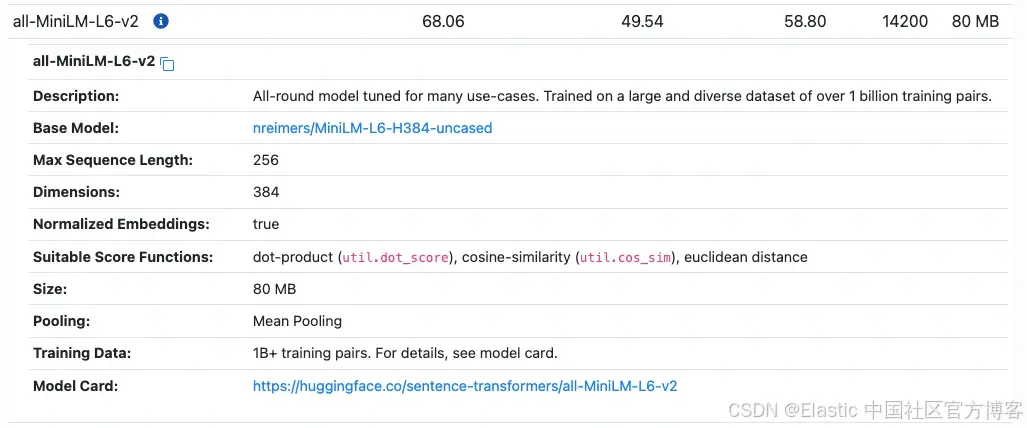This screenshot has height=428, width=1027.
Task: Open the huggingface.co model card URL
Action: pos(464,386)
